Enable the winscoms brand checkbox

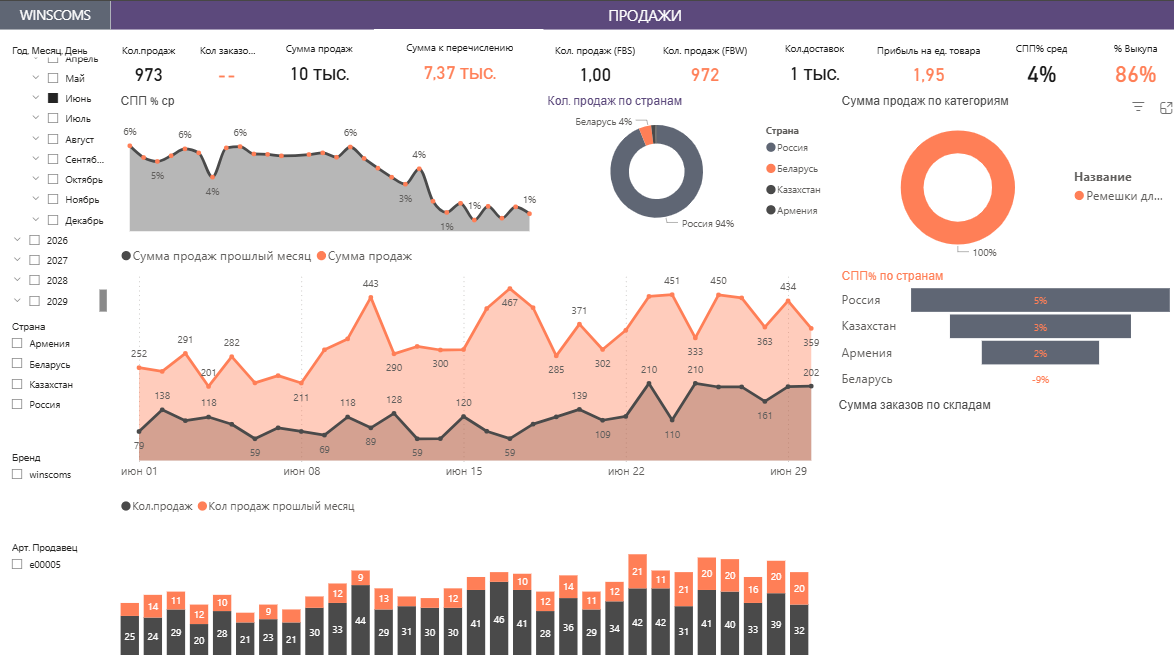pyautogui.click(x=17, y=474)
